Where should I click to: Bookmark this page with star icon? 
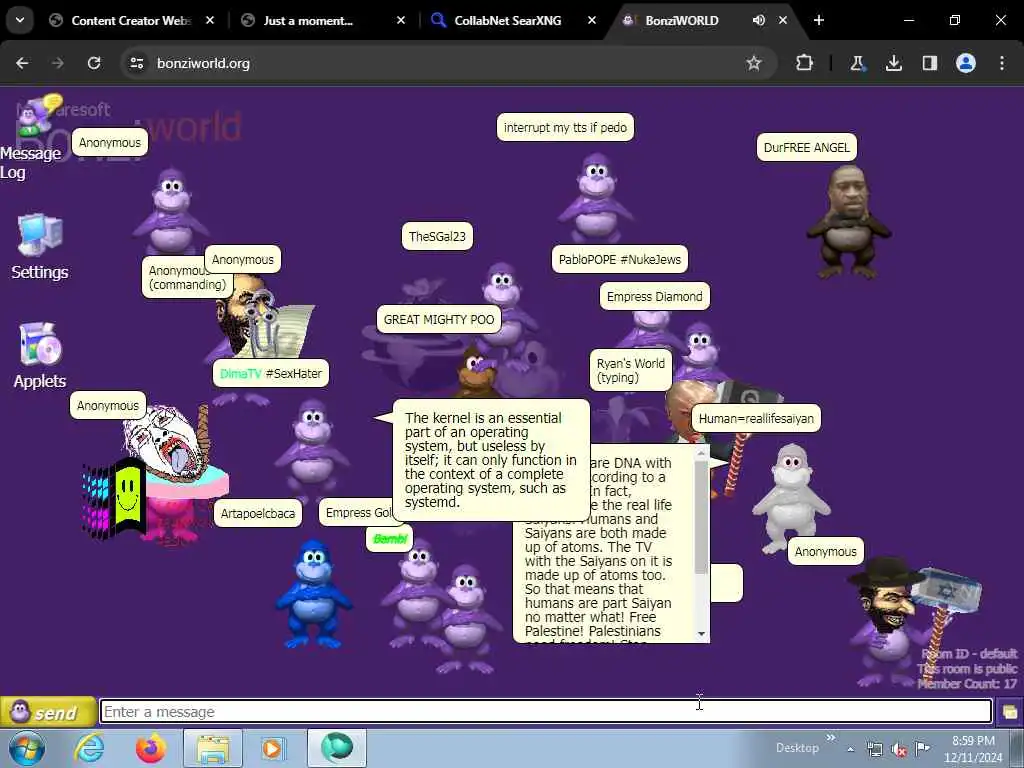pos(754,63)
